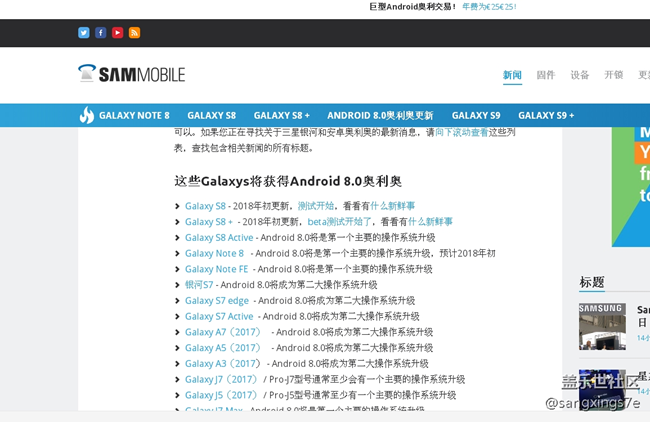The width and height of the screenshot is (650, 422).
Task: Open the Twitter social icon
Action: 84,33
